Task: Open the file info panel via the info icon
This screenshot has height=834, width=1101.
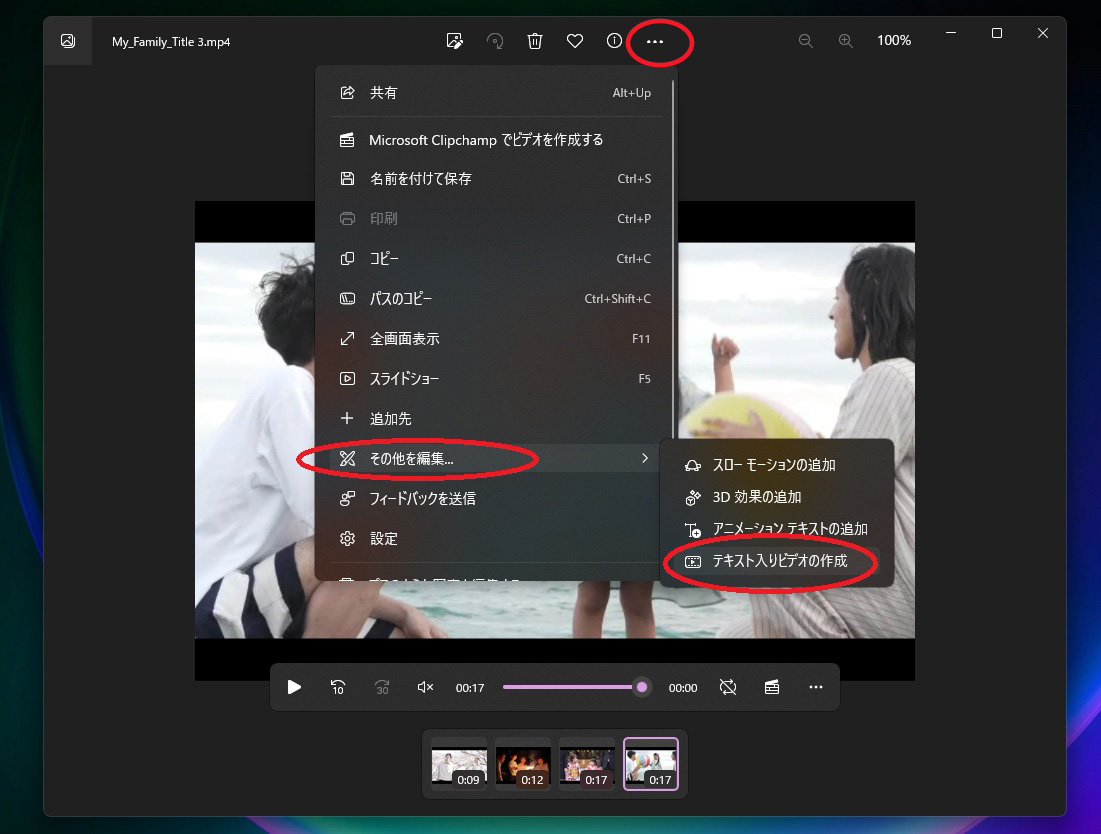Action: 614,41
